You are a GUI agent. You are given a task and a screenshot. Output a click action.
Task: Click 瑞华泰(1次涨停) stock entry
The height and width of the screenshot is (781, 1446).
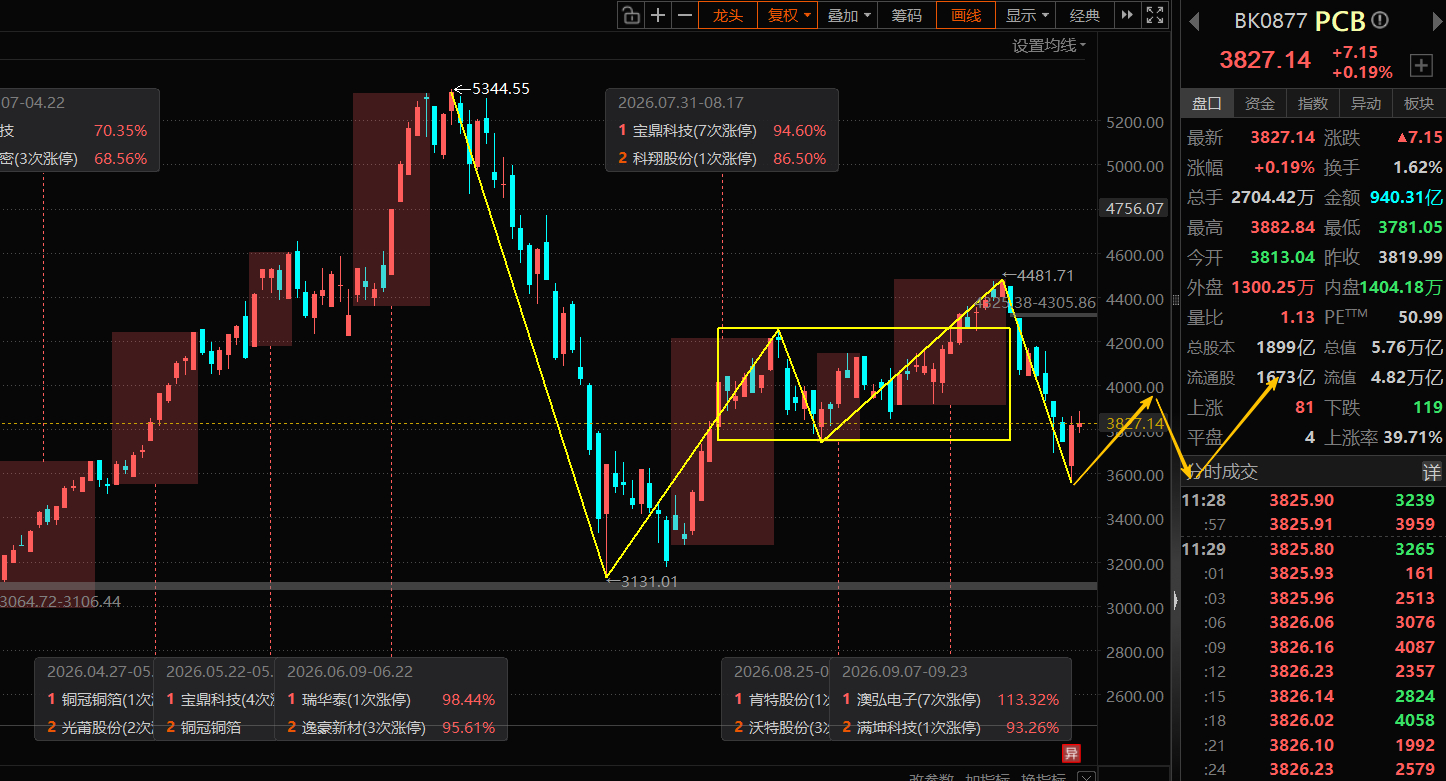[x=357, y=699]
